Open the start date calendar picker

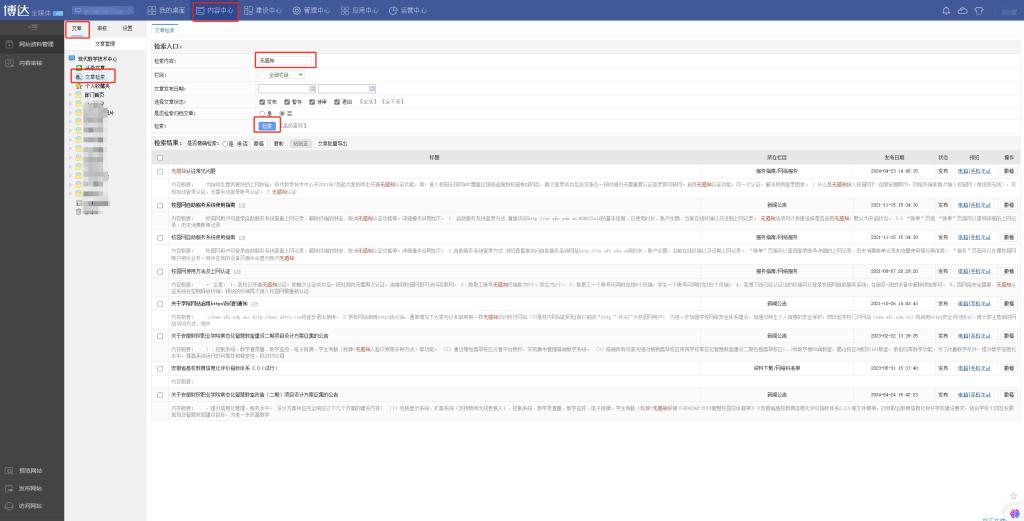coord(312,88)
